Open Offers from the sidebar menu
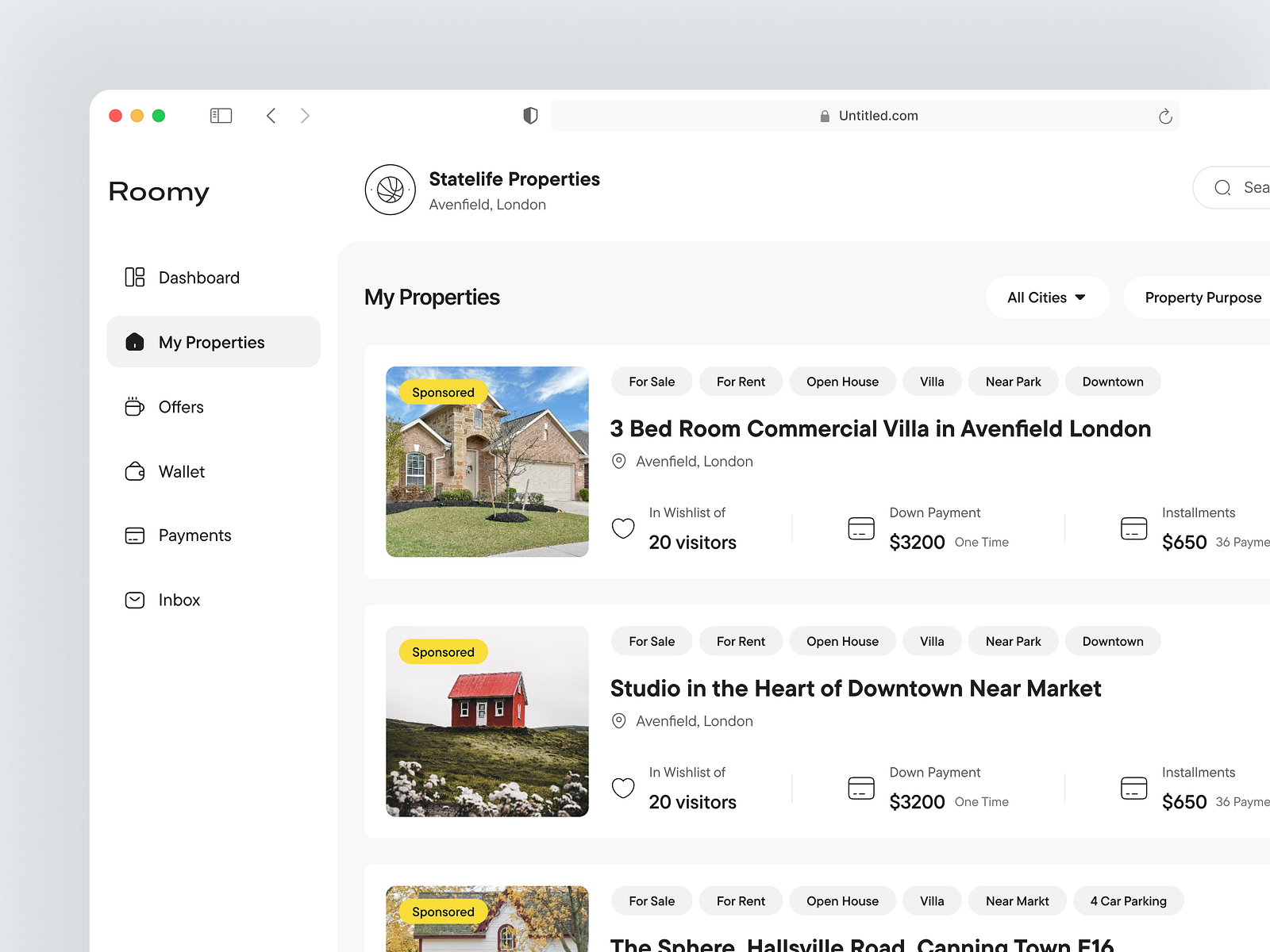 180,407
